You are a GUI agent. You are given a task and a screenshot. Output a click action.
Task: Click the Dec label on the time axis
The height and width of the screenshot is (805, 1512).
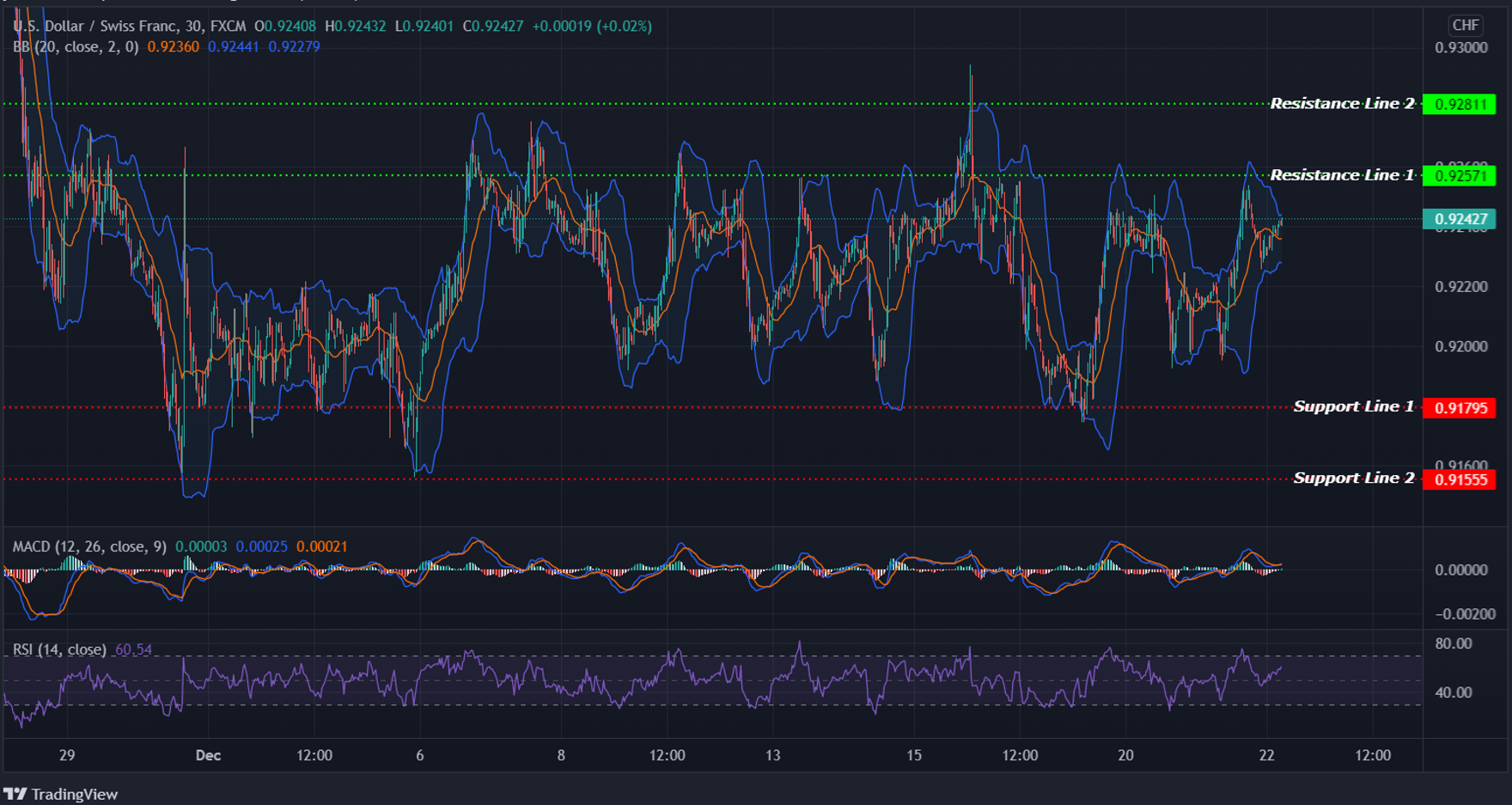207,755
